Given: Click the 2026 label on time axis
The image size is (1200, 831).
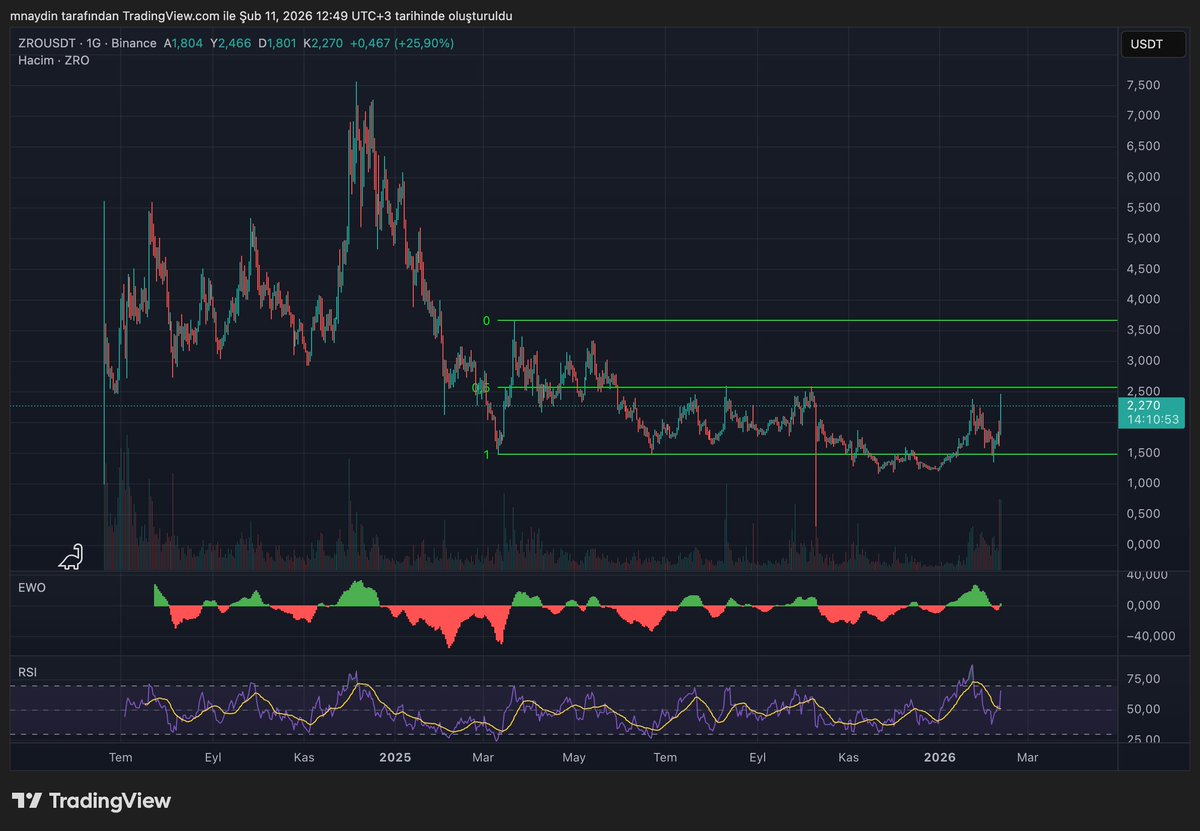Looking at the screenshot, I should point(940,758).
